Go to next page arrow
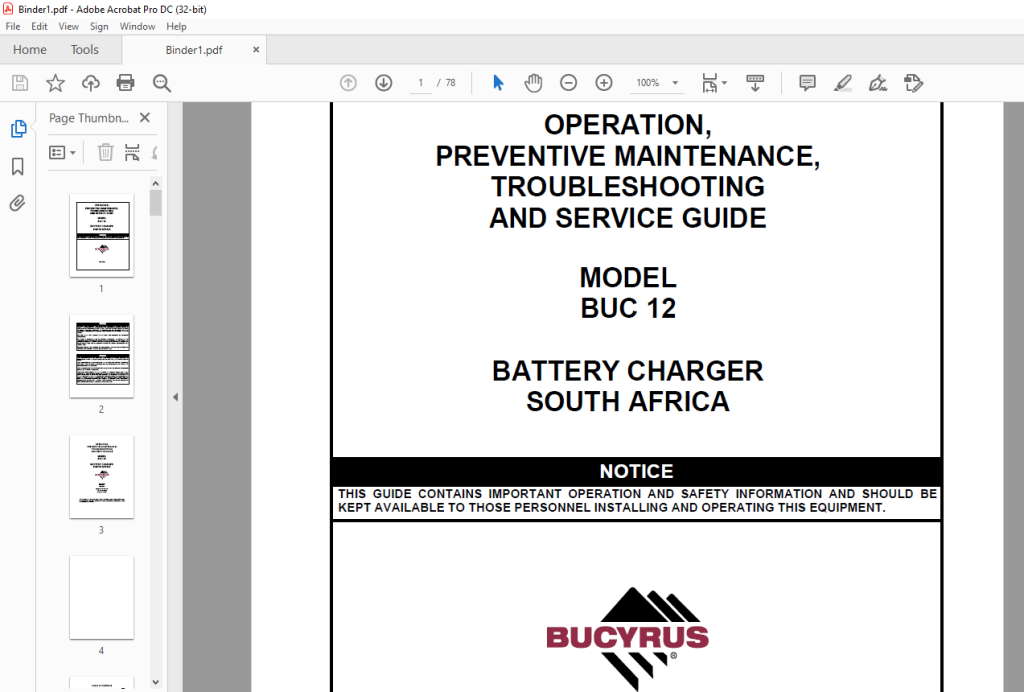Image resolution: width=1024 pixels, height=692 pixels. point(383,83)
